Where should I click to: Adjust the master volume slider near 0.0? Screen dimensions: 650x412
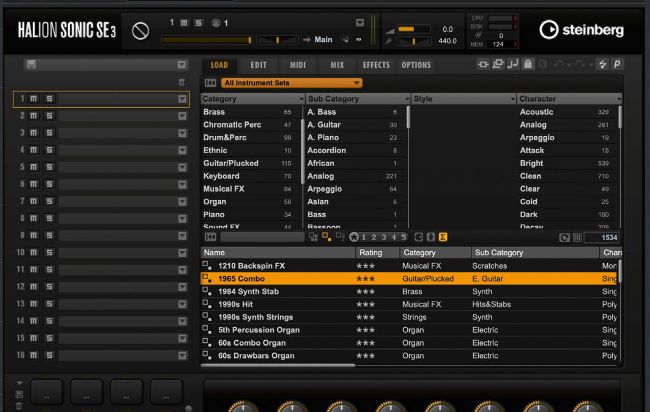(414, 29)
